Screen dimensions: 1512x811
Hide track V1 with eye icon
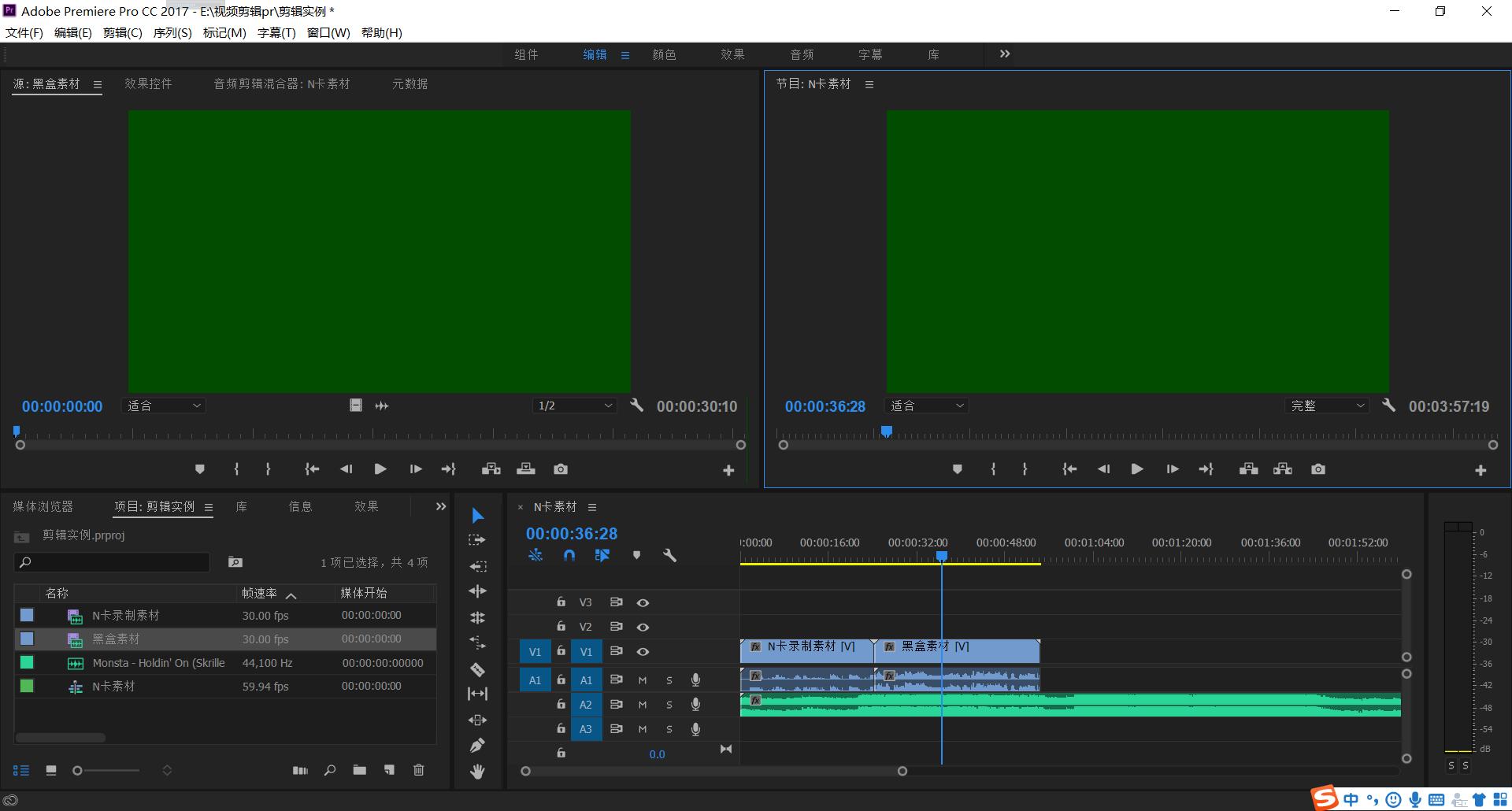point(643,652)
